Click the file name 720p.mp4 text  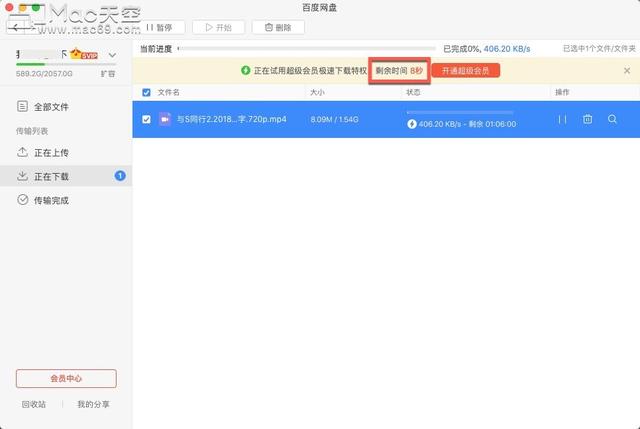(x=231, y=119)
